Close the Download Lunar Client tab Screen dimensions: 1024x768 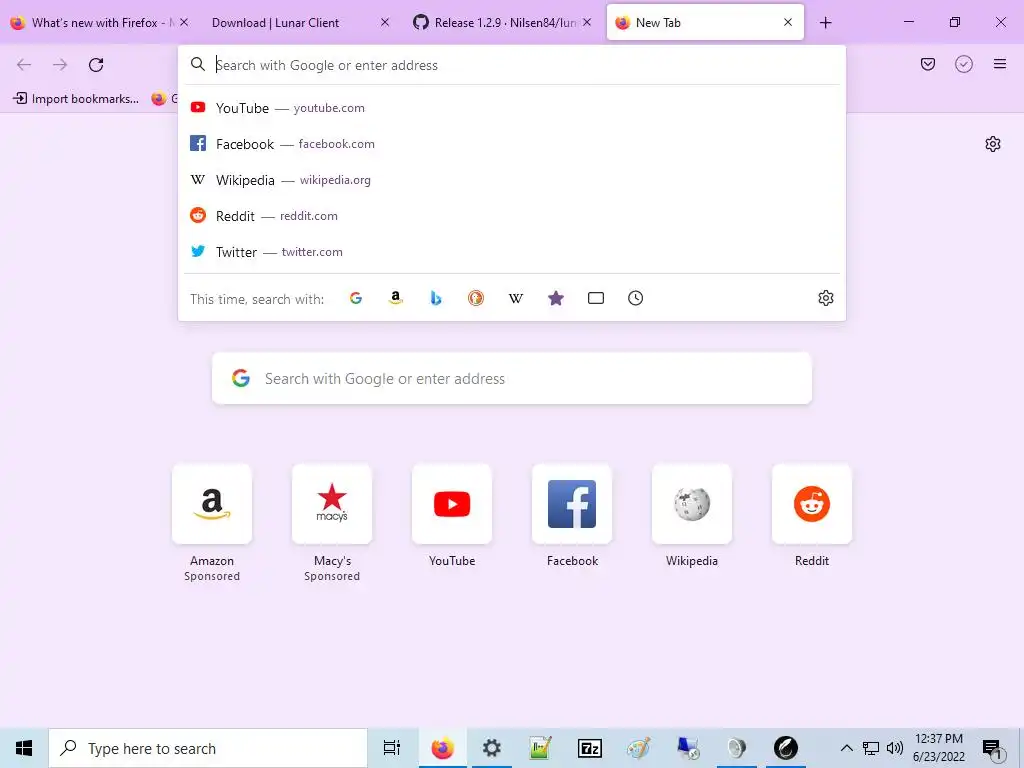385,22
